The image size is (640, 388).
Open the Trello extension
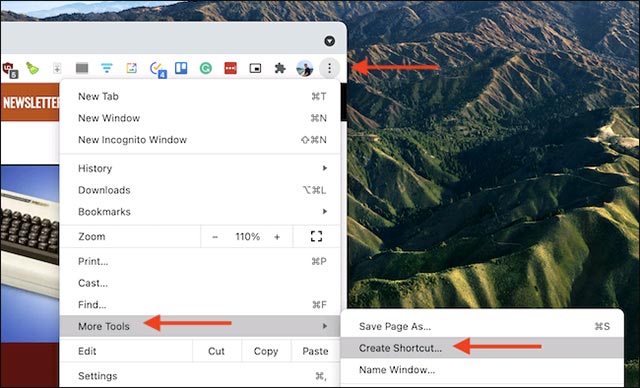[181, 68]
